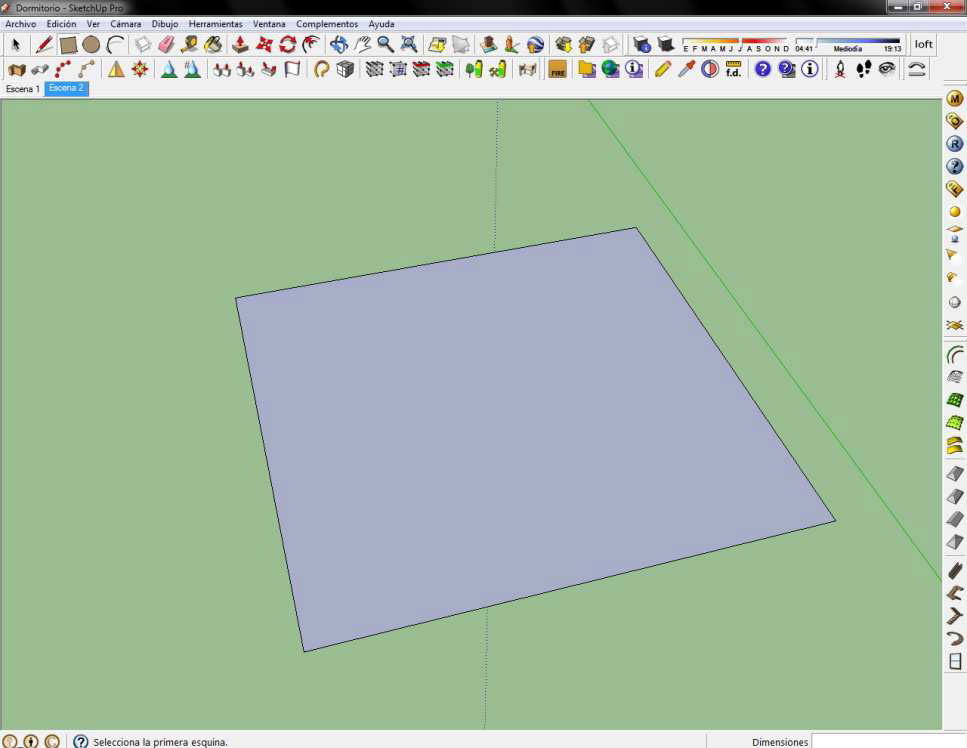967x748 pixels.
Task: Click the Paint Bucket tool
Action: pyautogui.click(x=213, y=45)
